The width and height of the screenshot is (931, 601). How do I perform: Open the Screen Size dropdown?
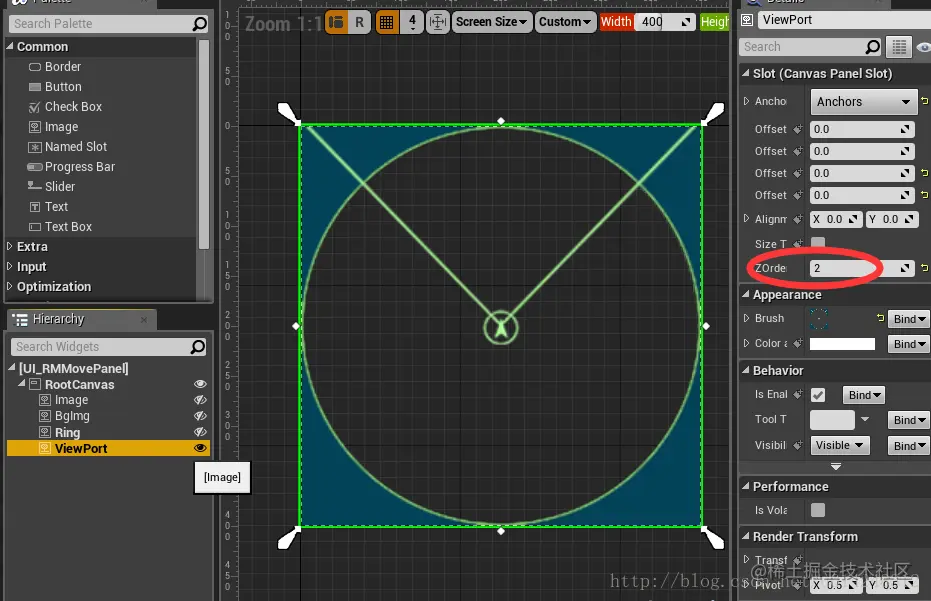(x=492, y=22)
